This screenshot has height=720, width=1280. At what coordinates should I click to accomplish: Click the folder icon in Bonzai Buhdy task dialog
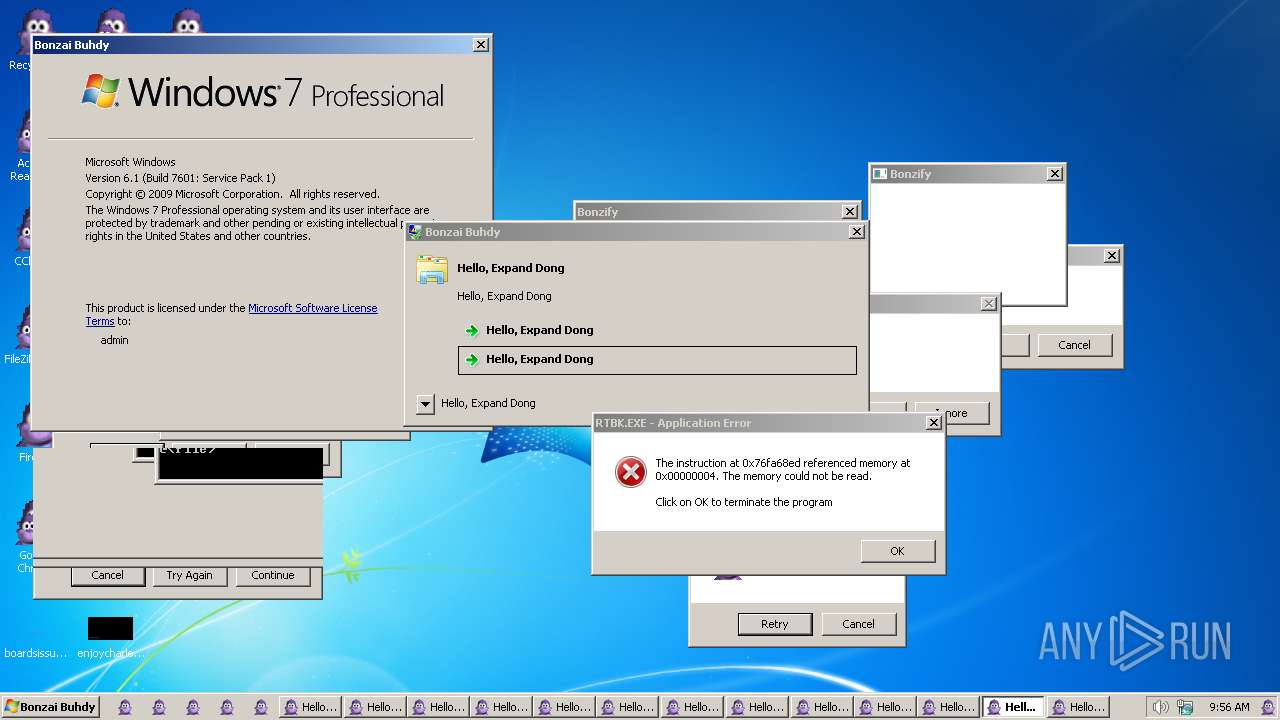[432, 271]
